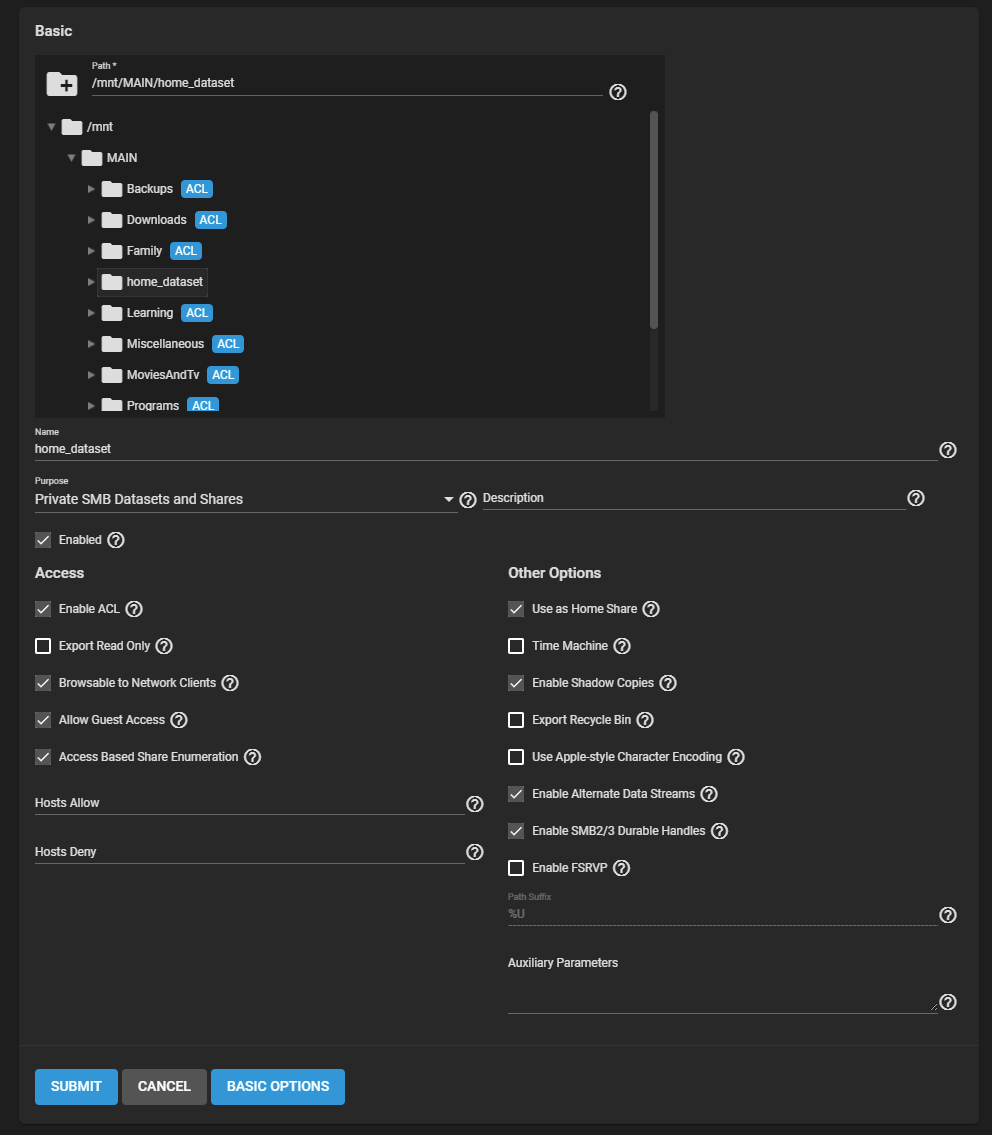
Task: Expand the Backups folder in tree
Action: coord(91,189)
